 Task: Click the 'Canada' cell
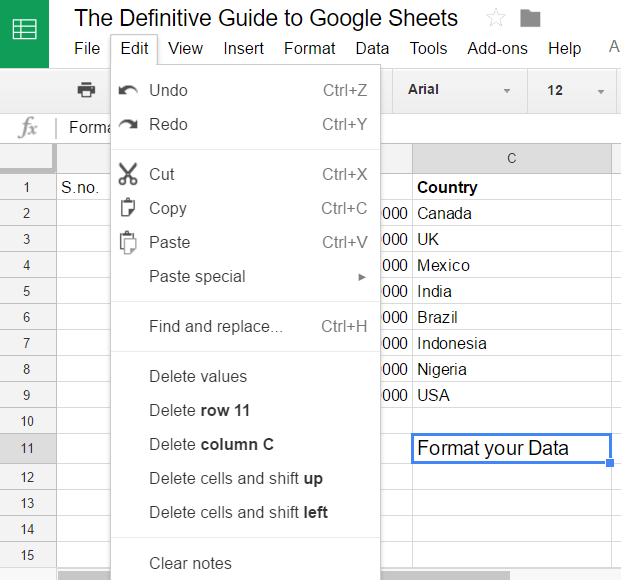tap(512, 213)
